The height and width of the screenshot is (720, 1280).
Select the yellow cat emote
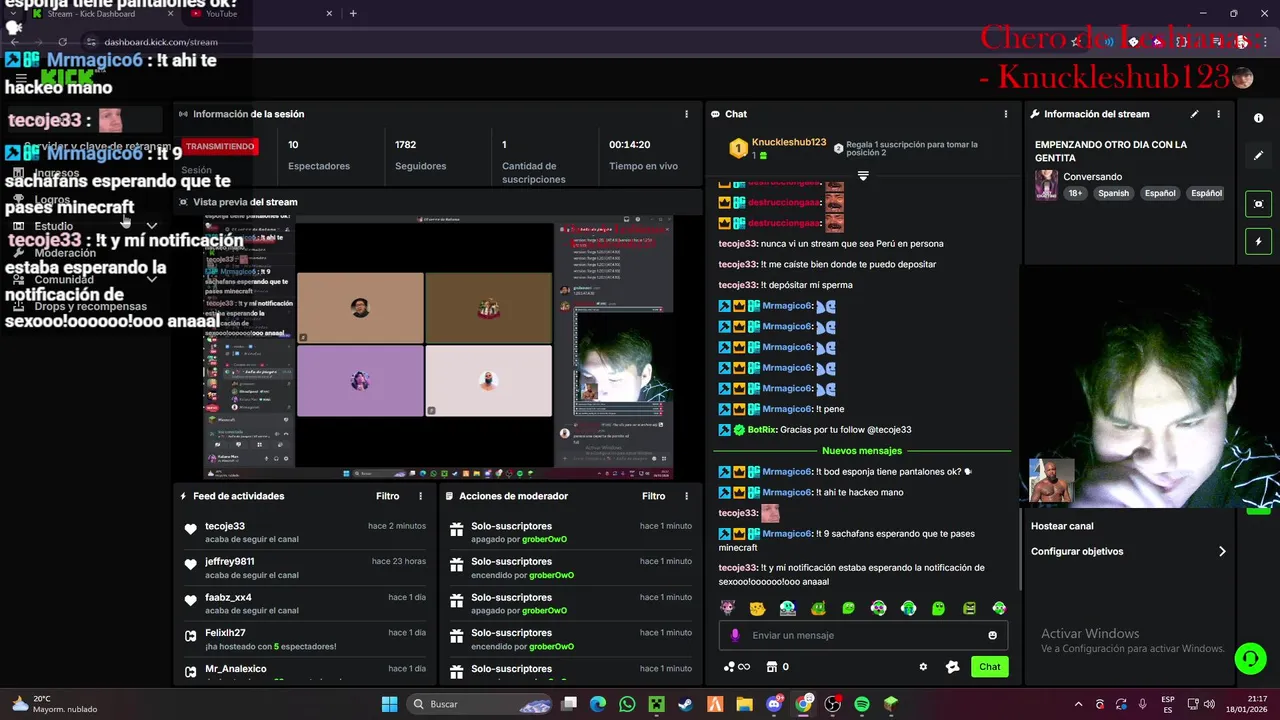coord(758,608)
